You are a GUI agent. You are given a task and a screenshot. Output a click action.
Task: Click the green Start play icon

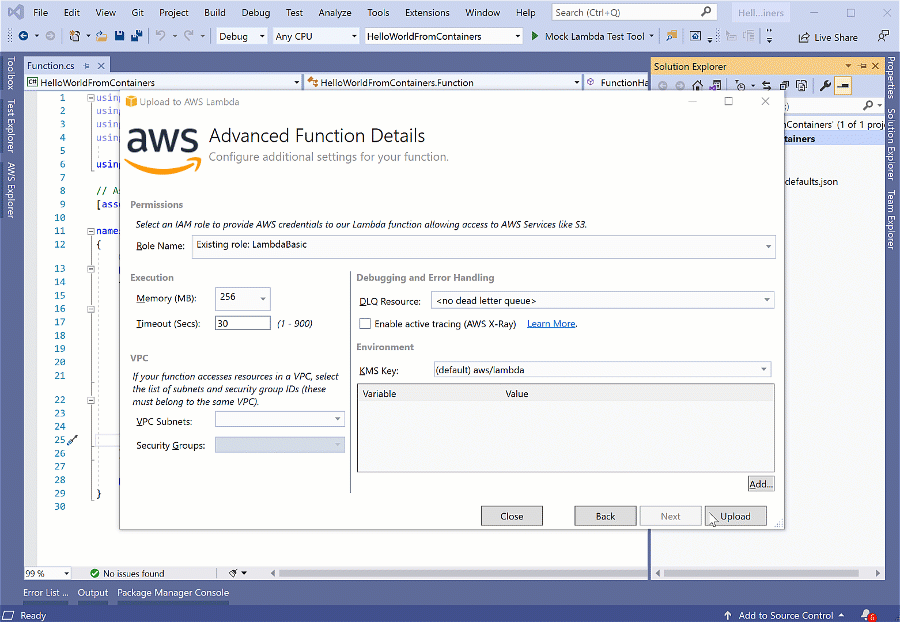[x=535, y=36]
